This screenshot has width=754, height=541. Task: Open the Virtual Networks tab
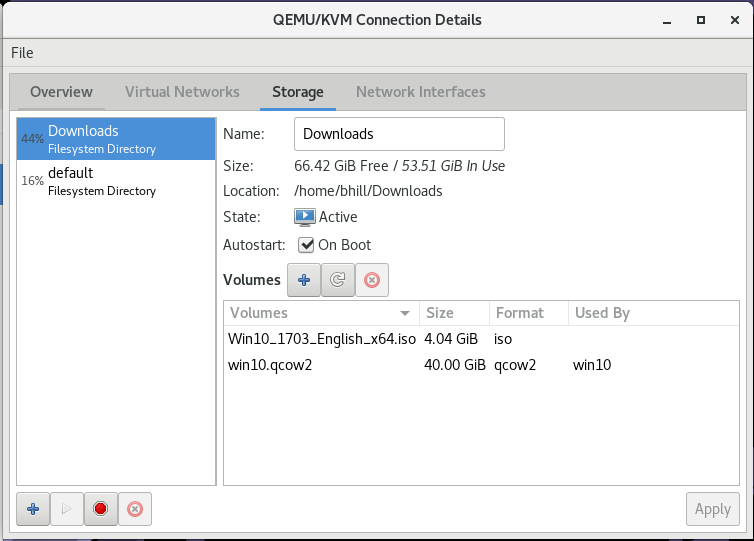pyautogui.click(x=182, y=92)
